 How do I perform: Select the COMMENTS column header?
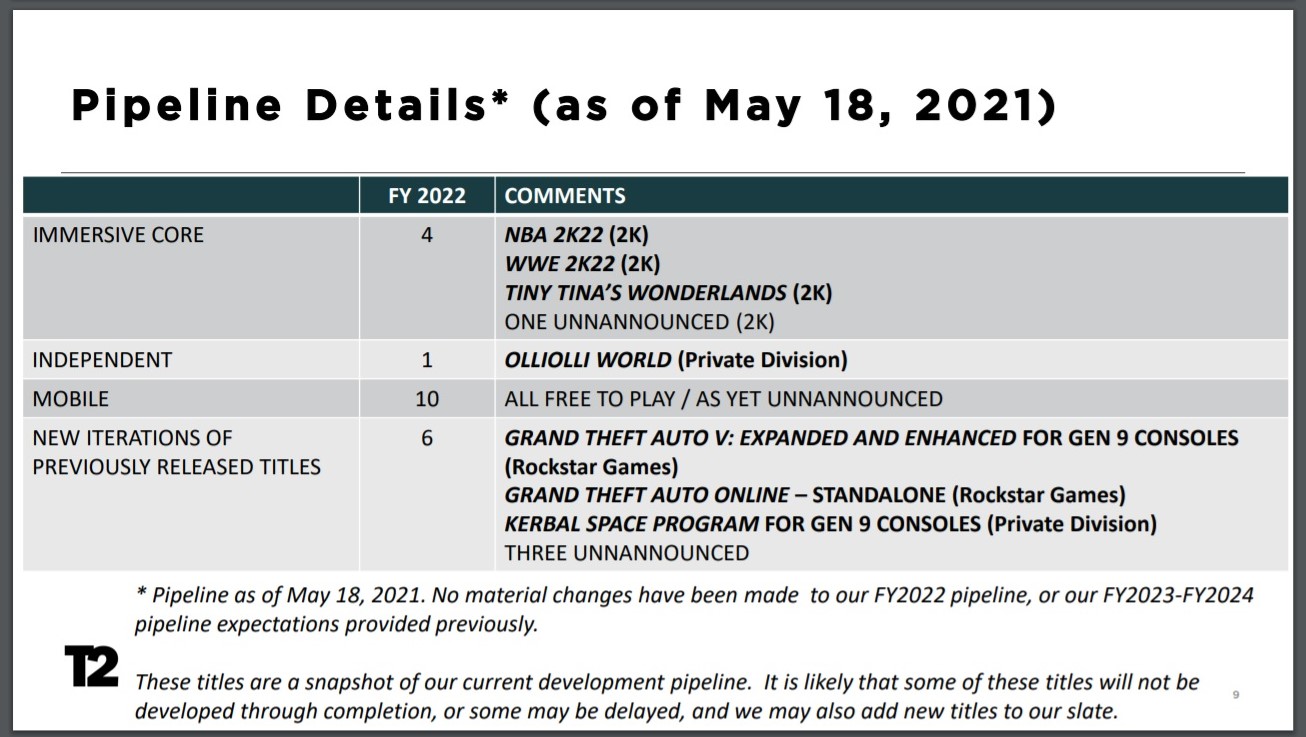[x=564, y=196]
